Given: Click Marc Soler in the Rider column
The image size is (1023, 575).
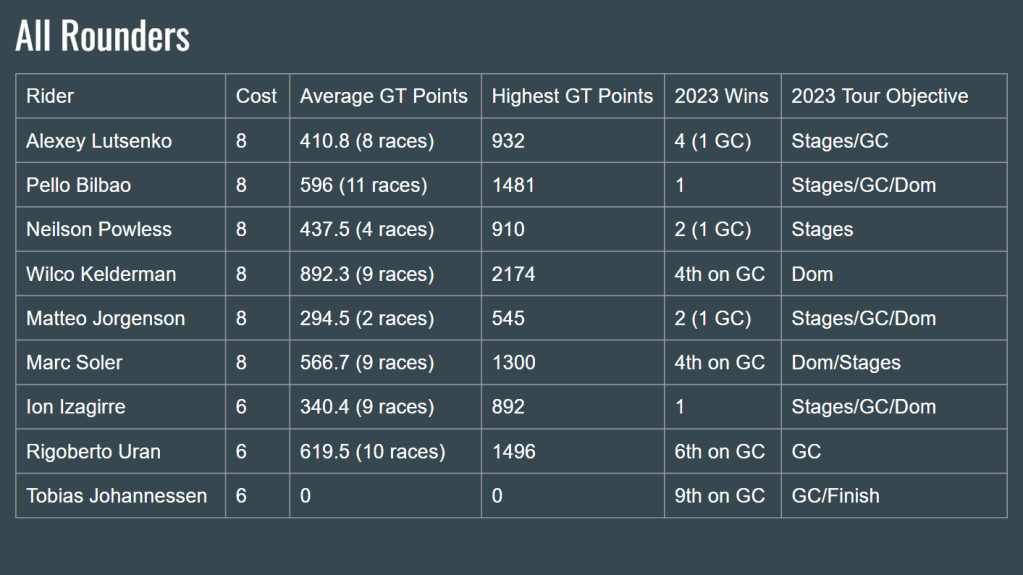Looking at the screenshot, I should (x=74, y=362).
